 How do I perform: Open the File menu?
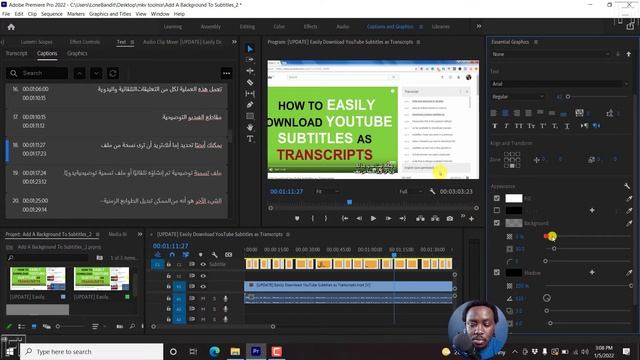click(6, 14)
